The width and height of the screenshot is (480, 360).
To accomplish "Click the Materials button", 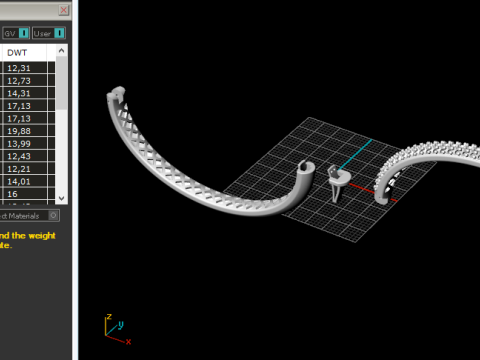I will [x=29, y=216].
